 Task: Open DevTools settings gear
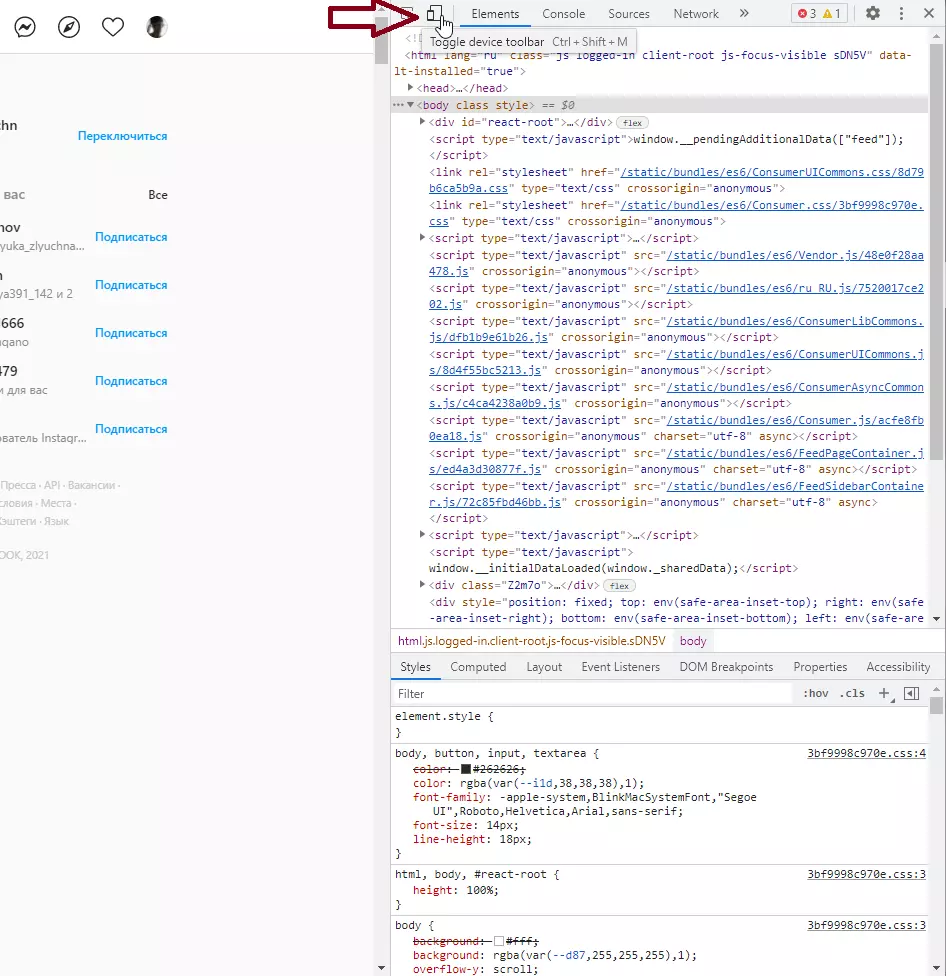tap(873, 13)
